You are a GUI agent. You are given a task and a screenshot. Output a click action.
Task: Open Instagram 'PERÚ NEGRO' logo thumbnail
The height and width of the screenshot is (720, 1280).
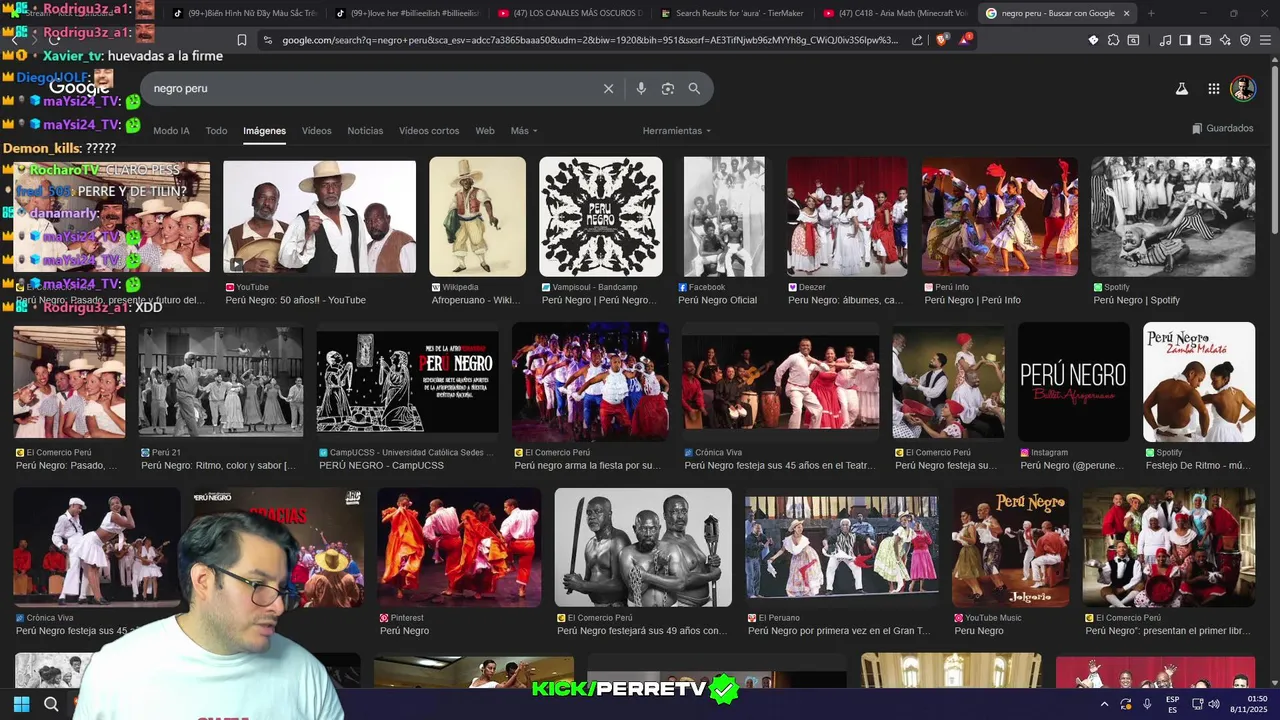1074,382
